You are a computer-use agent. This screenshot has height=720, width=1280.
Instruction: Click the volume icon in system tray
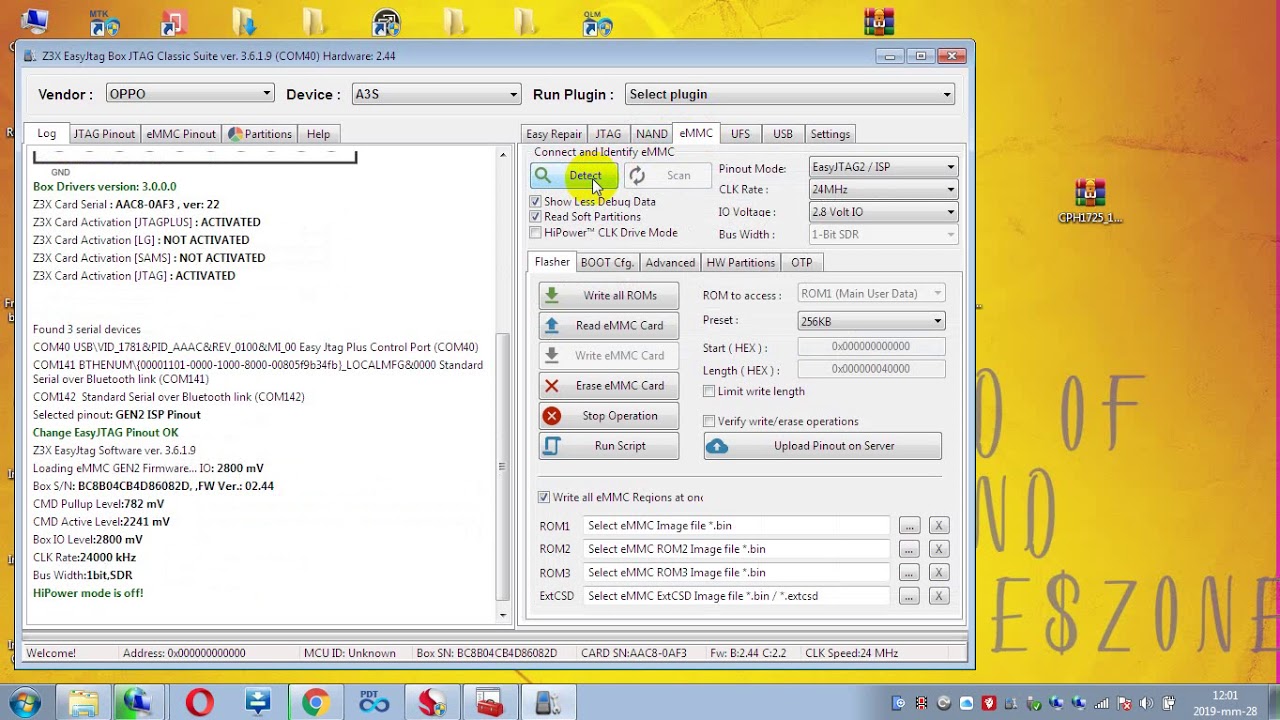[1145, 703]
